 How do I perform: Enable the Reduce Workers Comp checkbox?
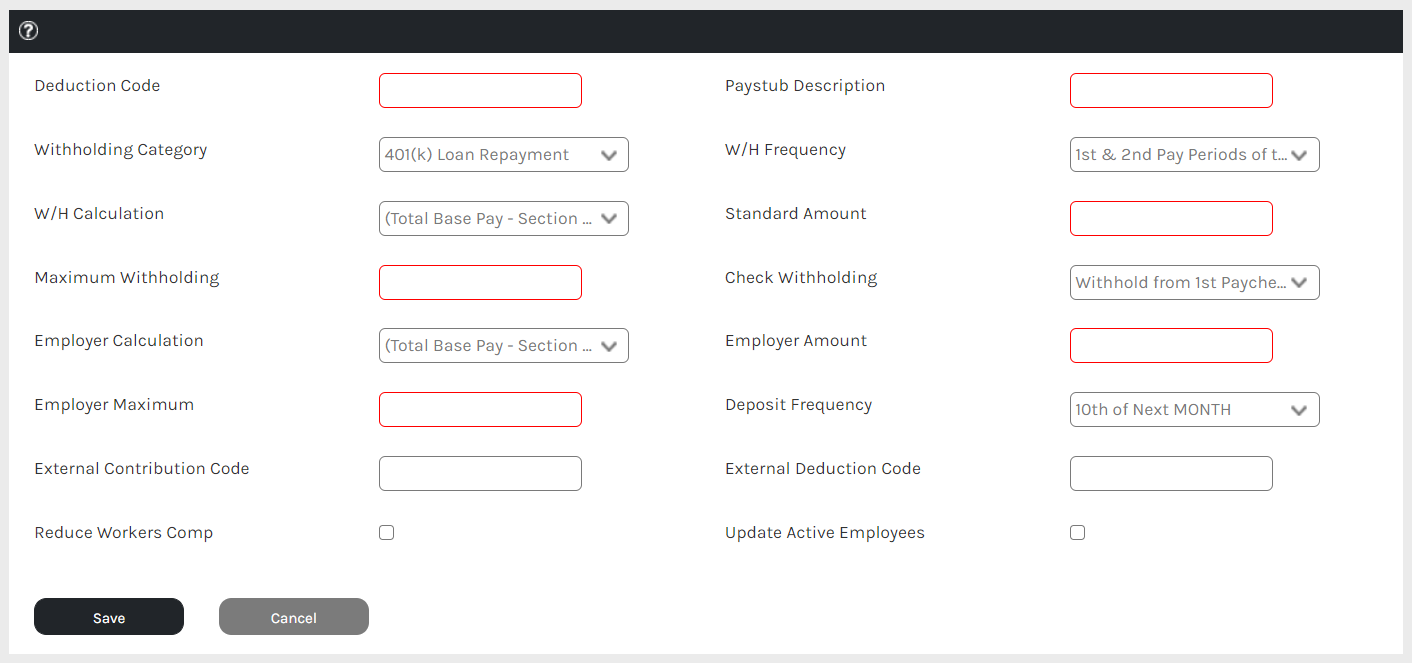[x=386, y=532]
